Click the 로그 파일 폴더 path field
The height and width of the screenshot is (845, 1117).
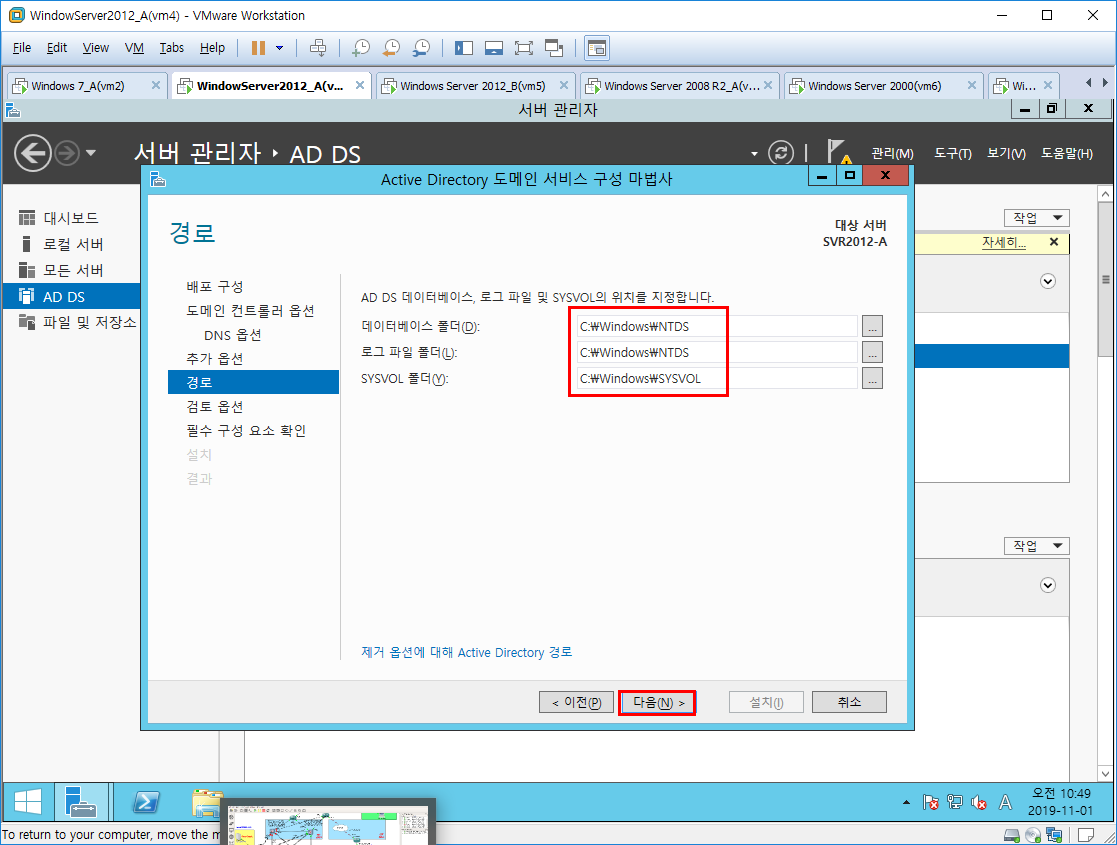717,352
